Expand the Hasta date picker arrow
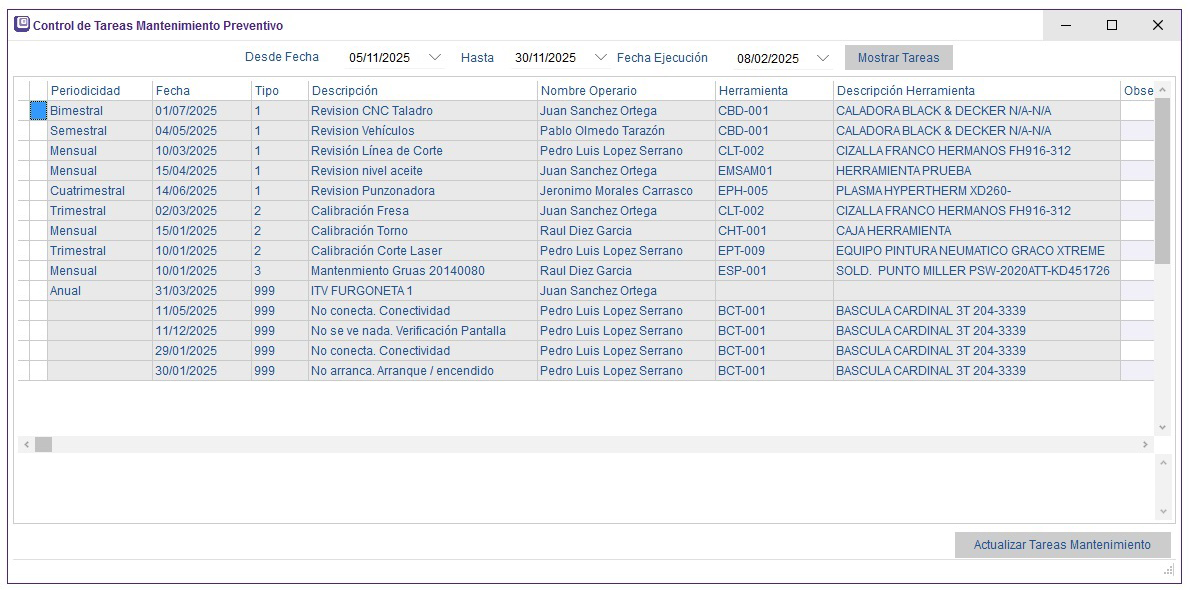This screenshot has width=1190, height=591. click(x=600, y=58)
